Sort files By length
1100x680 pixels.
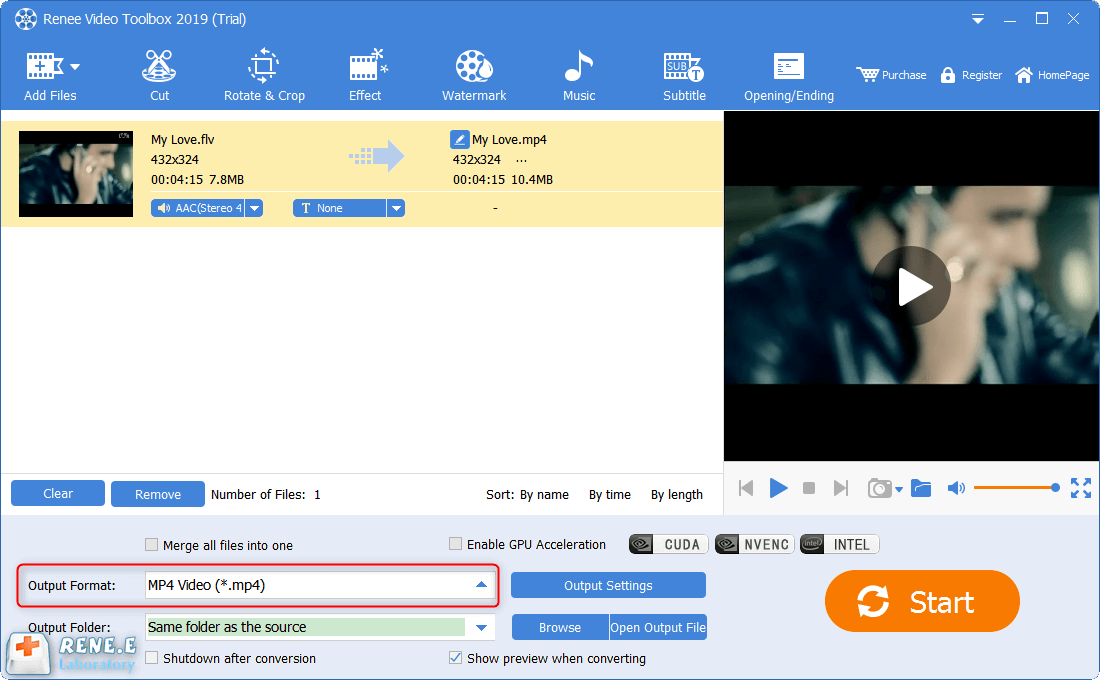pos(676,495)
